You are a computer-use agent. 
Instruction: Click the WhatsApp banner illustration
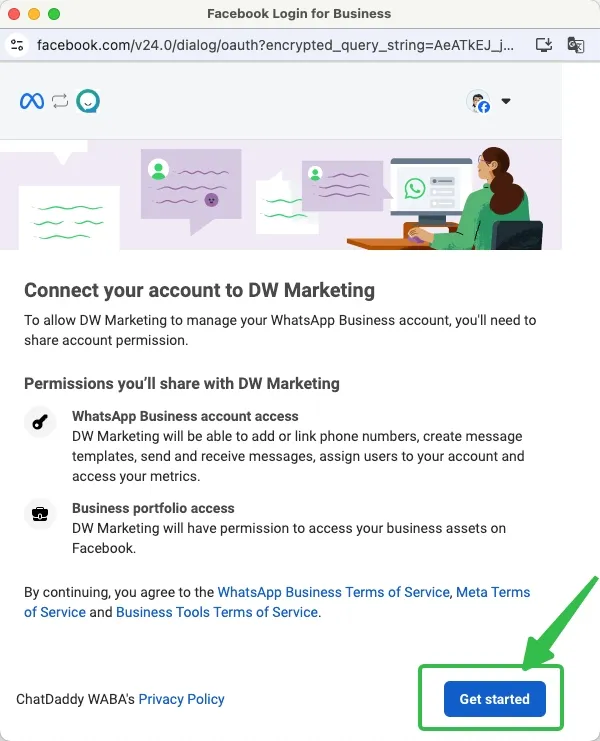tap(281, 195)
